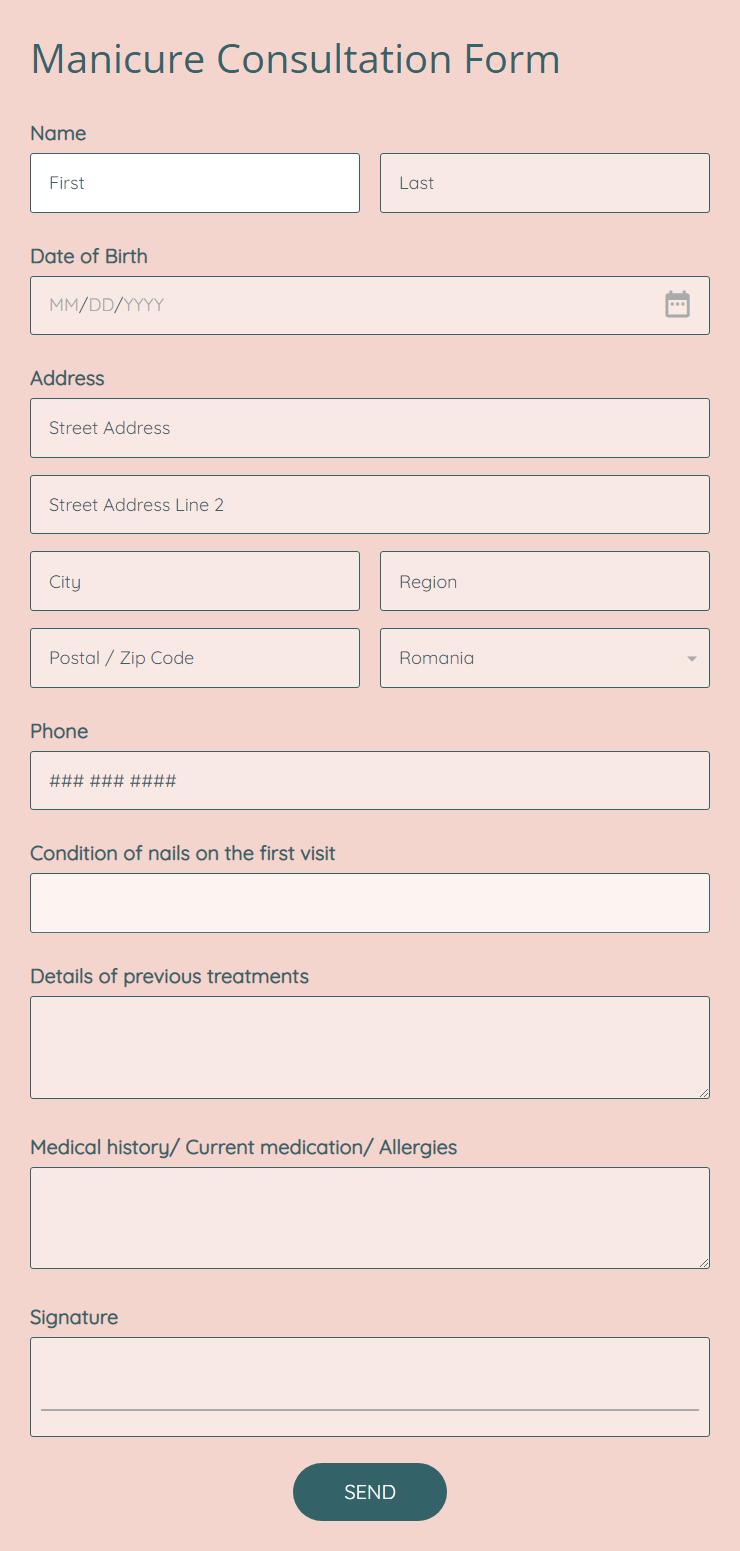The width and height of the screenshot is (740, 1551).
Task: Click the previous treatments text area
Action: point(370,1047)
